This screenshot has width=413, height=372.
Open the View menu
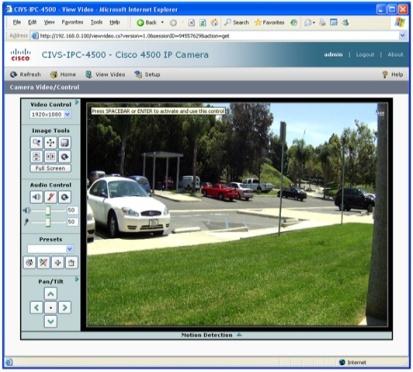(x=49, y=22)
